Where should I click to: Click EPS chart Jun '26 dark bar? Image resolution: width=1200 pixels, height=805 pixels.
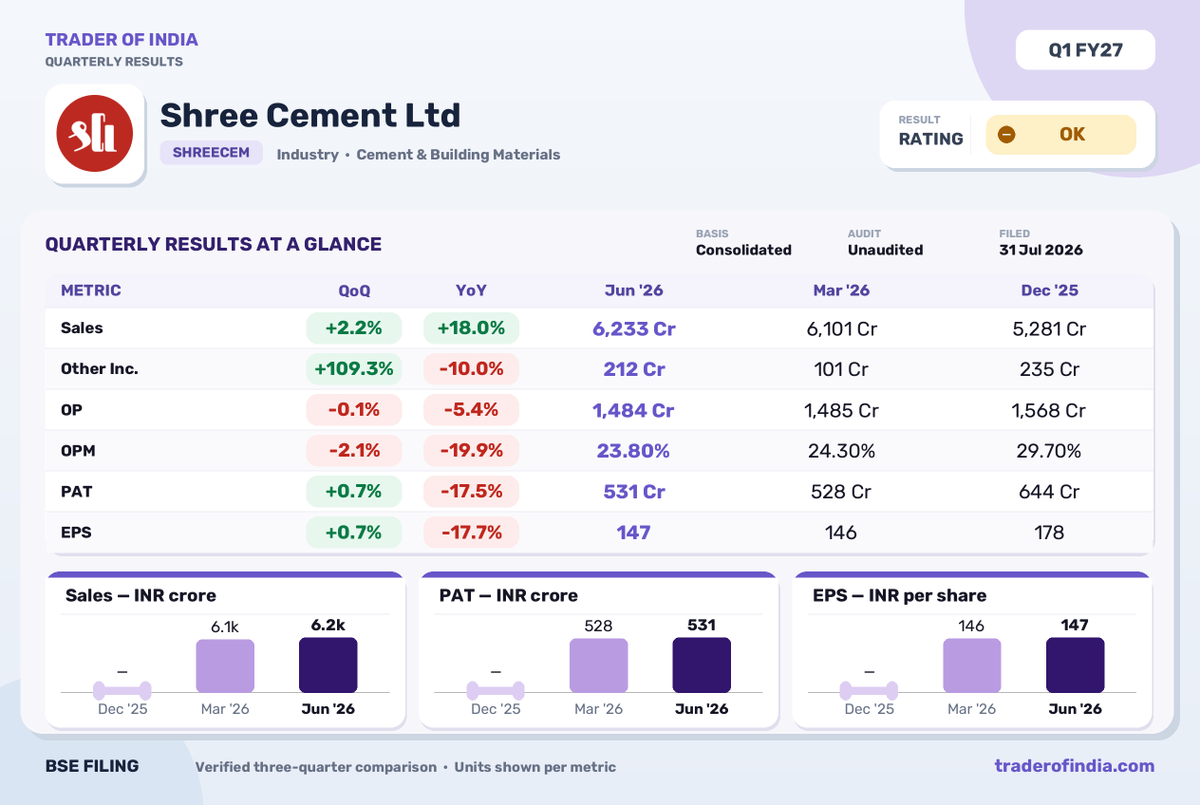(x=1075, y=665)
